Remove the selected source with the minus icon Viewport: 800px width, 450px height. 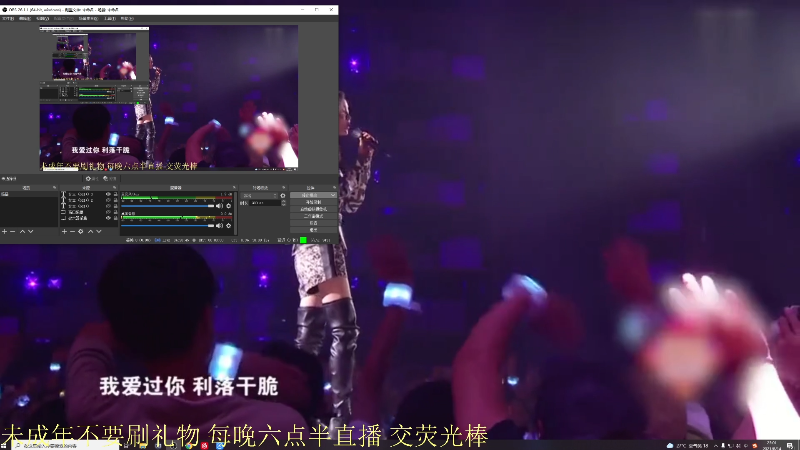72,232
